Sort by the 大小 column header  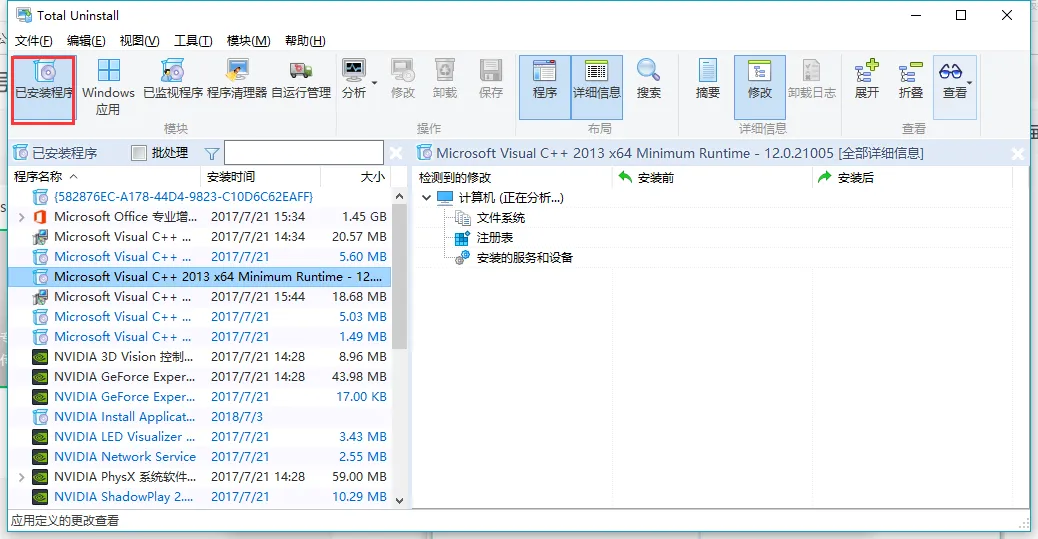click(356, 177)
